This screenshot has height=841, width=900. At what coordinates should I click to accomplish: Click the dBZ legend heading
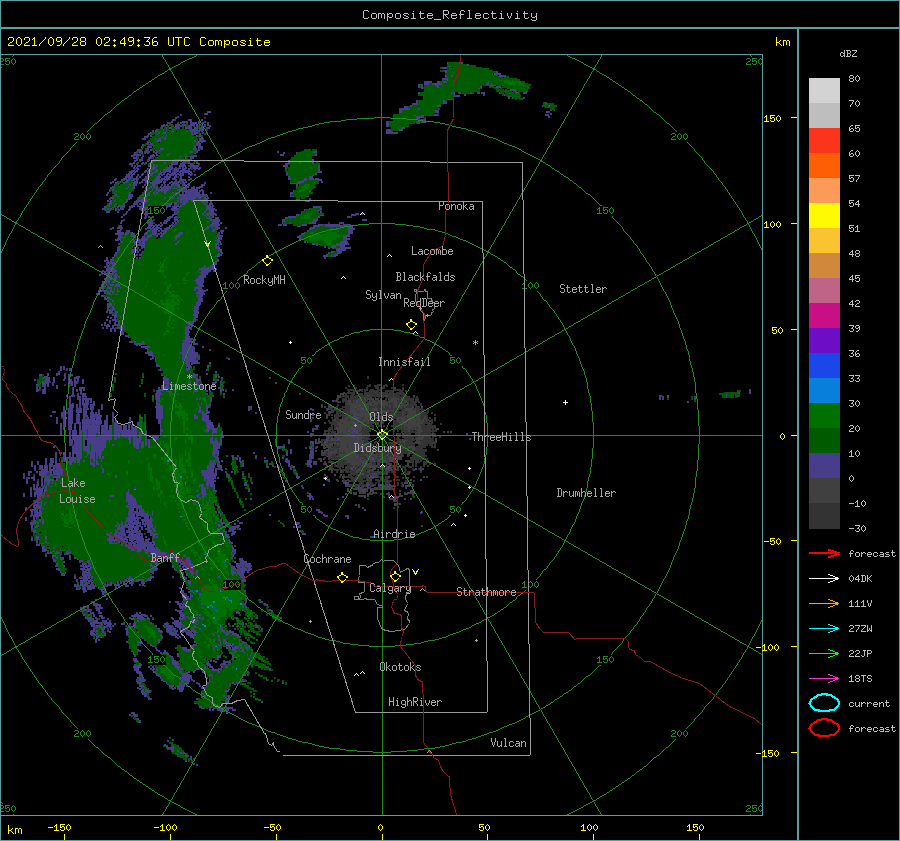coord(848,53)
